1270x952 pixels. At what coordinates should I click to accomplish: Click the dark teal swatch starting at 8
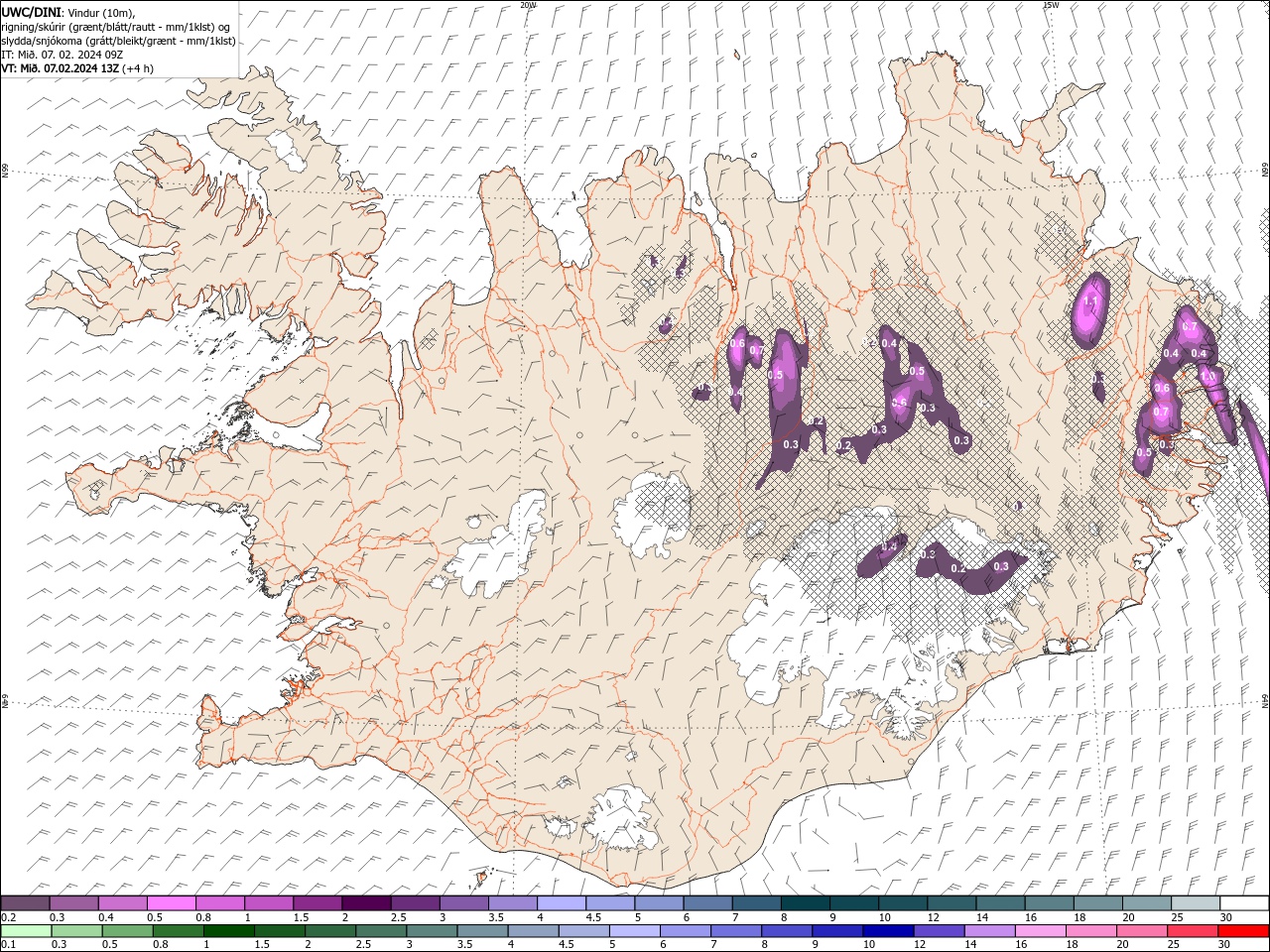805,903
